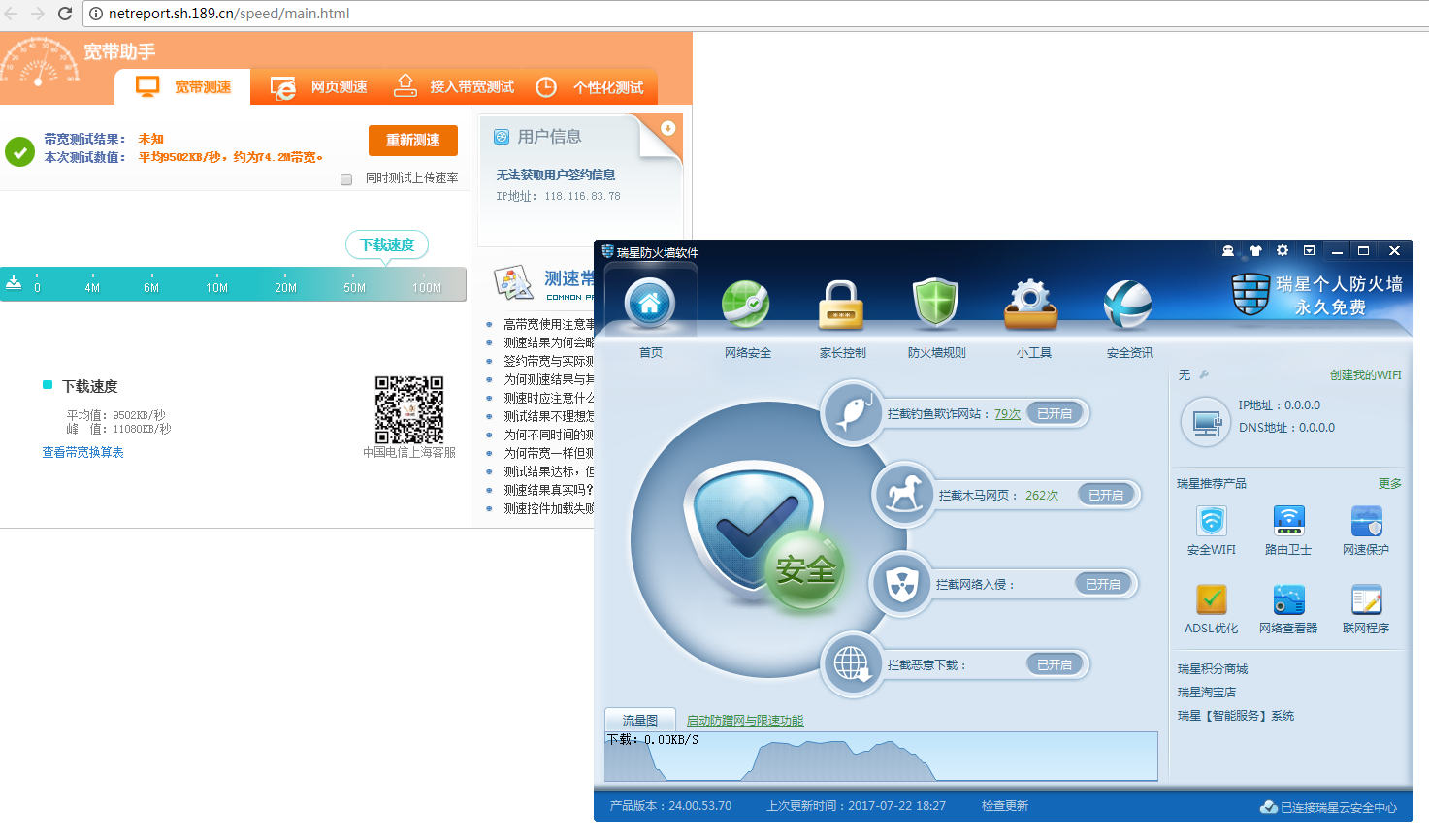Viewport: 1429px width, 840px height.
Task: Click the IP地址: 118.116.83.78 text
Action: (558, 196)
